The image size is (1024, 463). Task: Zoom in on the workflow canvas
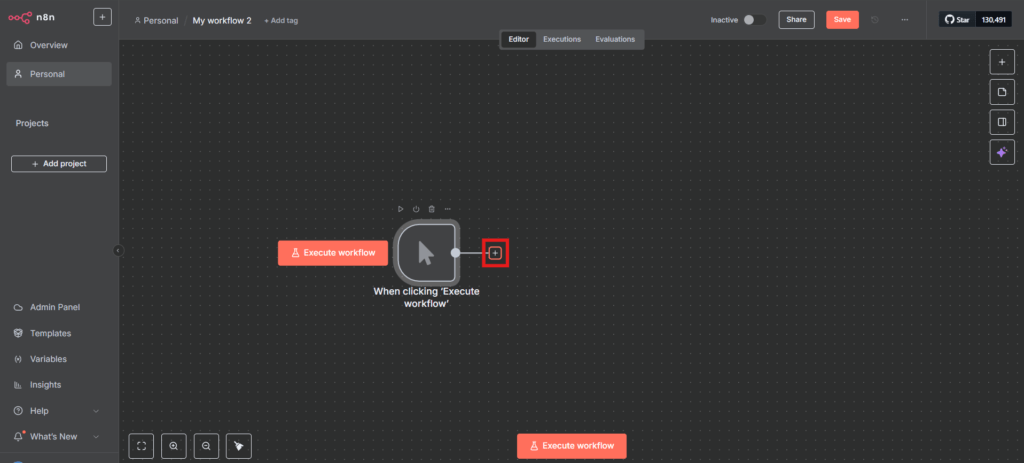pos(174,446)
